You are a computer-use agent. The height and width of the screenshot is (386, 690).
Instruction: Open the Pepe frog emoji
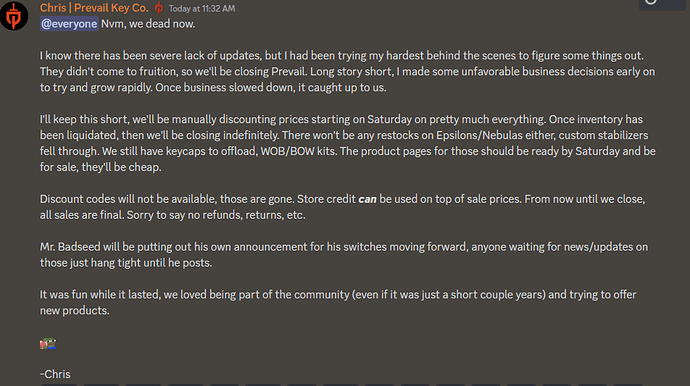(x=48, y=343)
